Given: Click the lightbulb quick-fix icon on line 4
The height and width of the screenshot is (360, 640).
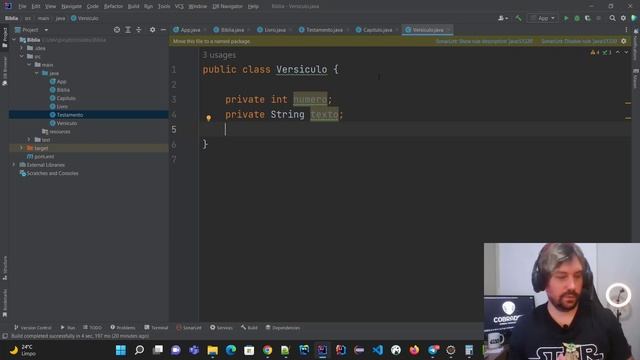Looking at the screenshot, I should pyautogui.click(x=209, y=118).
